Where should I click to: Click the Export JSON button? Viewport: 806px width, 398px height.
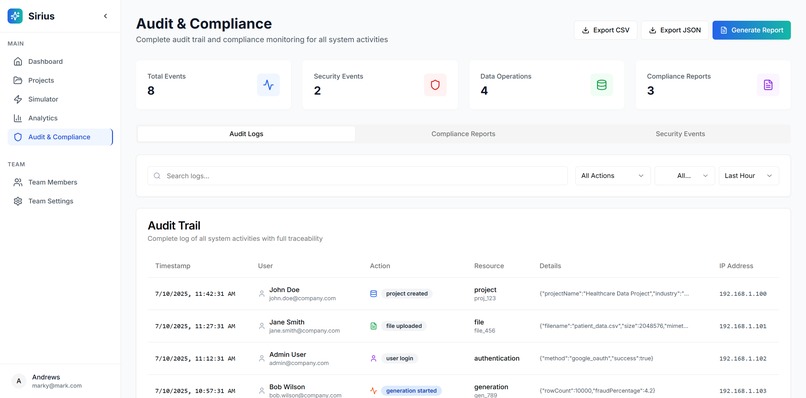(675, 30)
